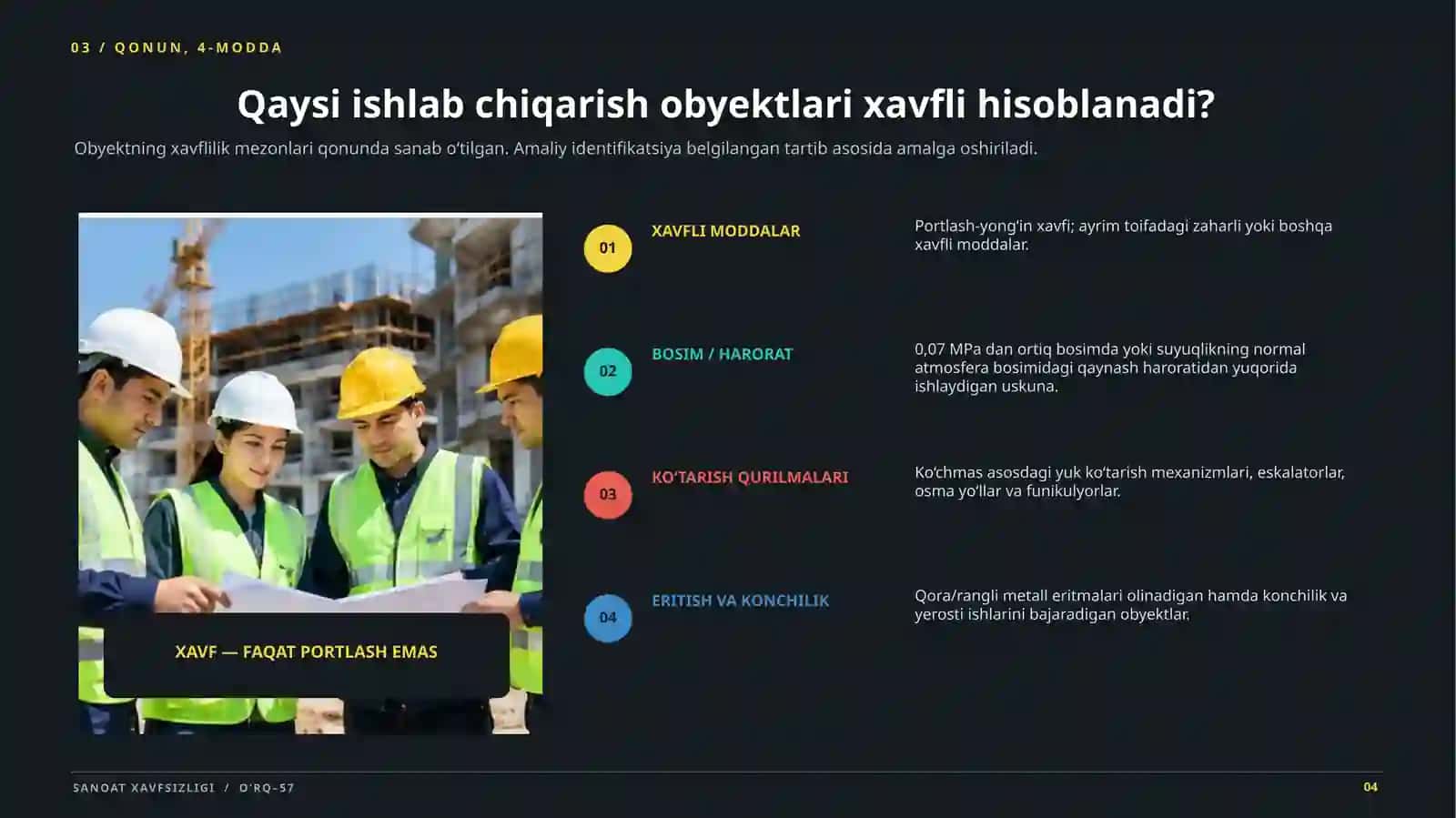
Task: Select the construction workers photo
Action: click(310, 473)
